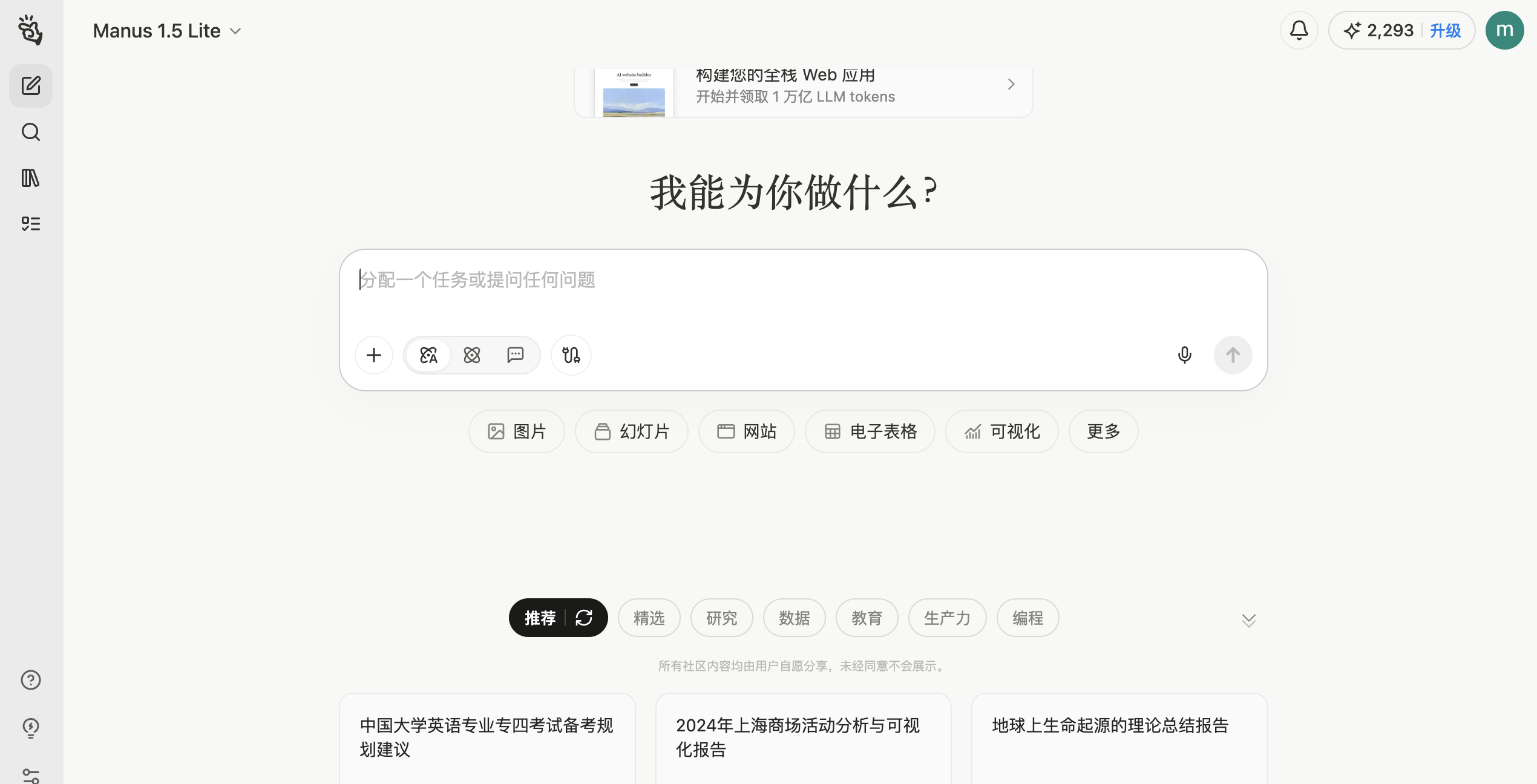Open search from the sidebar
This screenshot has width=1537, height=784.
(x=30, y=132)
